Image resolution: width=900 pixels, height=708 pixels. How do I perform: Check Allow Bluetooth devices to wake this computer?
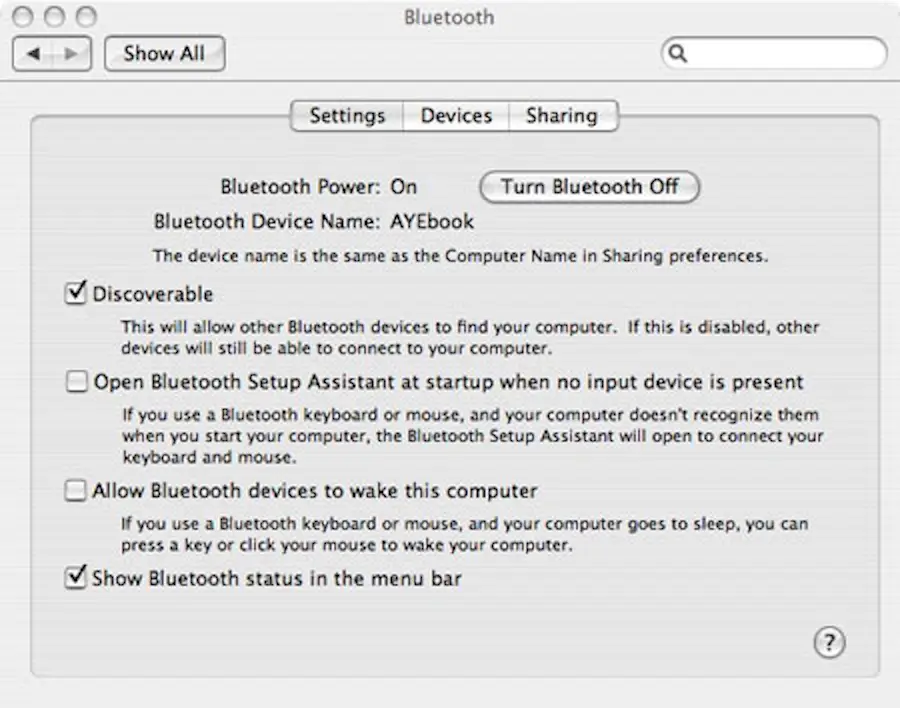pos(76,491)
